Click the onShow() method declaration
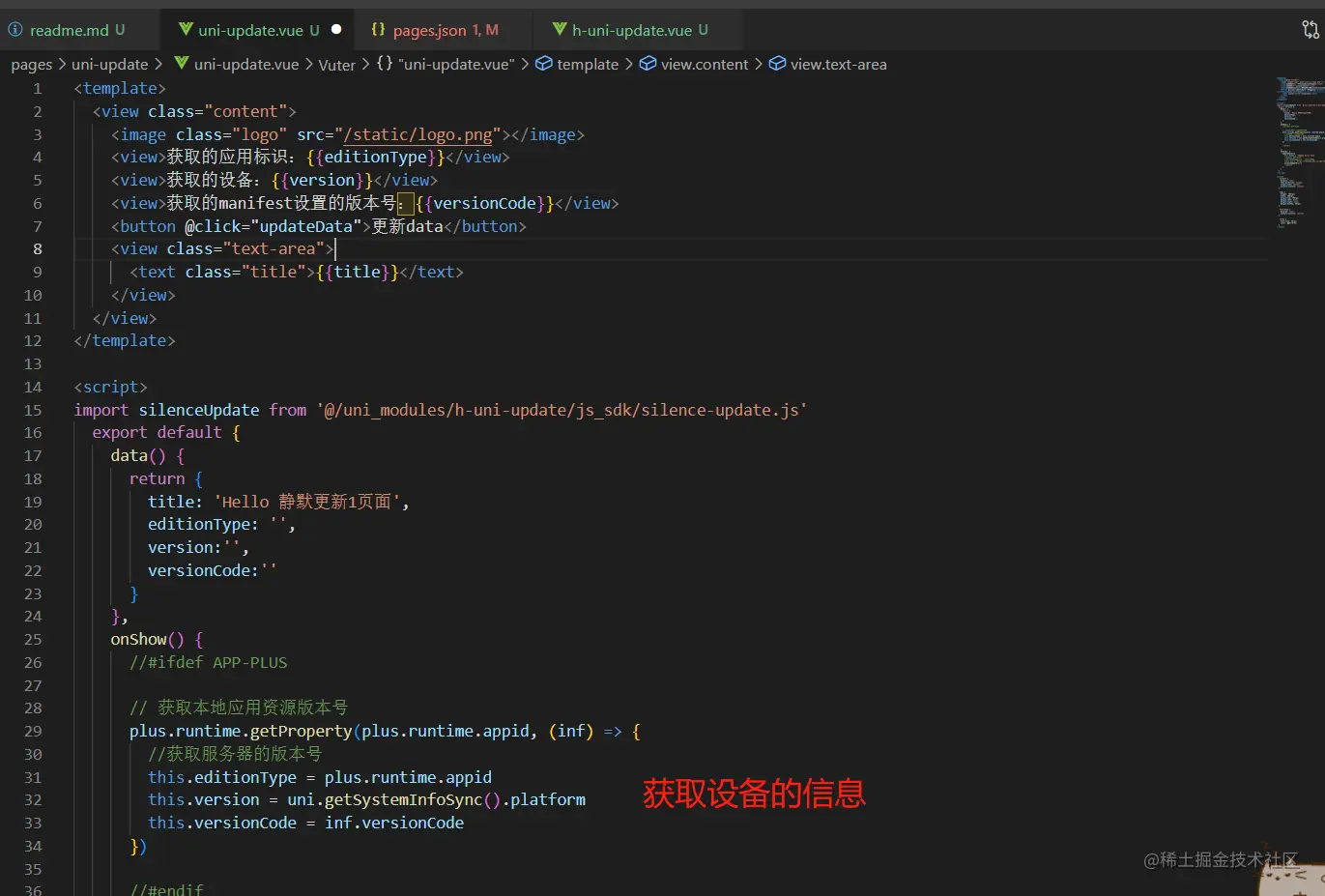The height and width of the screenshot is (896, 1325). [157, 639]
